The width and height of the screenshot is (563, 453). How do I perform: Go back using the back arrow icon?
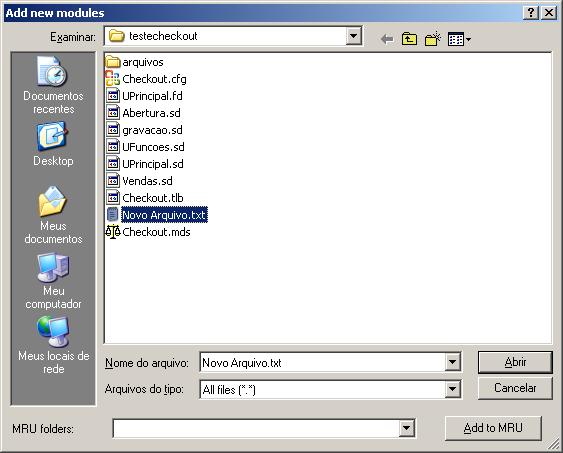pyautogui.click(x=387, y=39)
